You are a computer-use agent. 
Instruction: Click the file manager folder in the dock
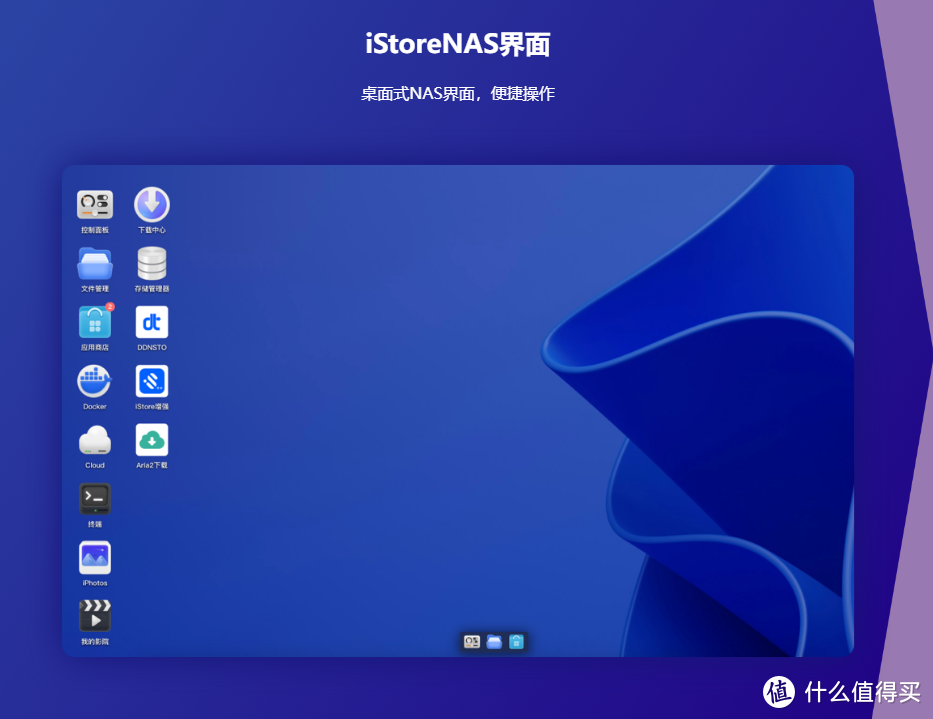[494, 642]
